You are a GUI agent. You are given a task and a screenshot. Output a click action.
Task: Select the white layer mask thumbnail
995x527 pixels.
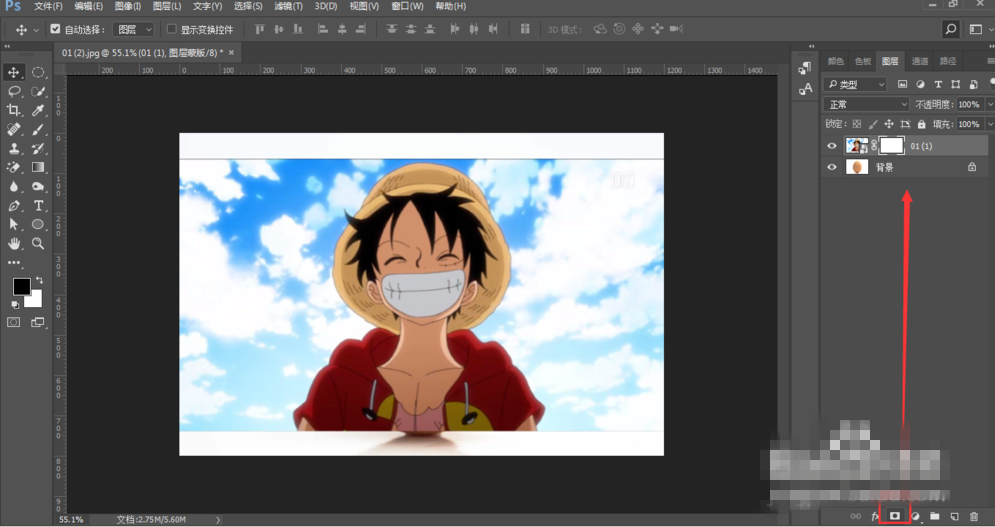891,146
